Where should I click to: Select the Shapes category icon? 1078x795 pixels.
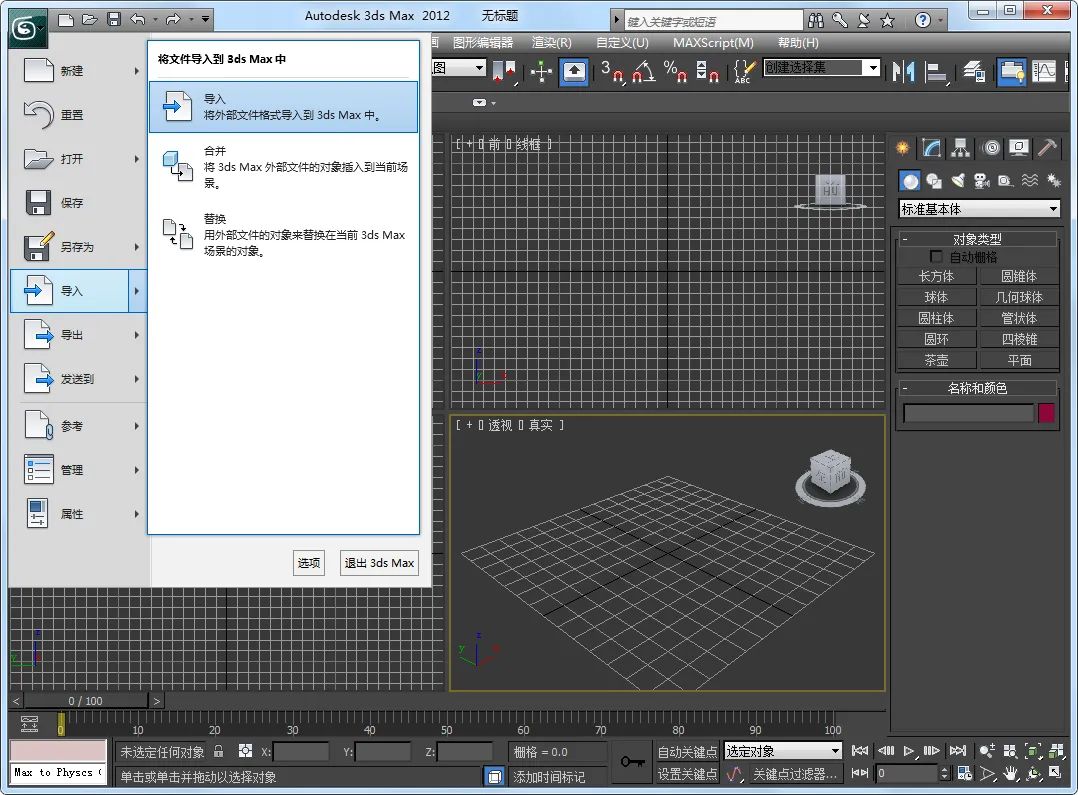click(x=934, y=181)
